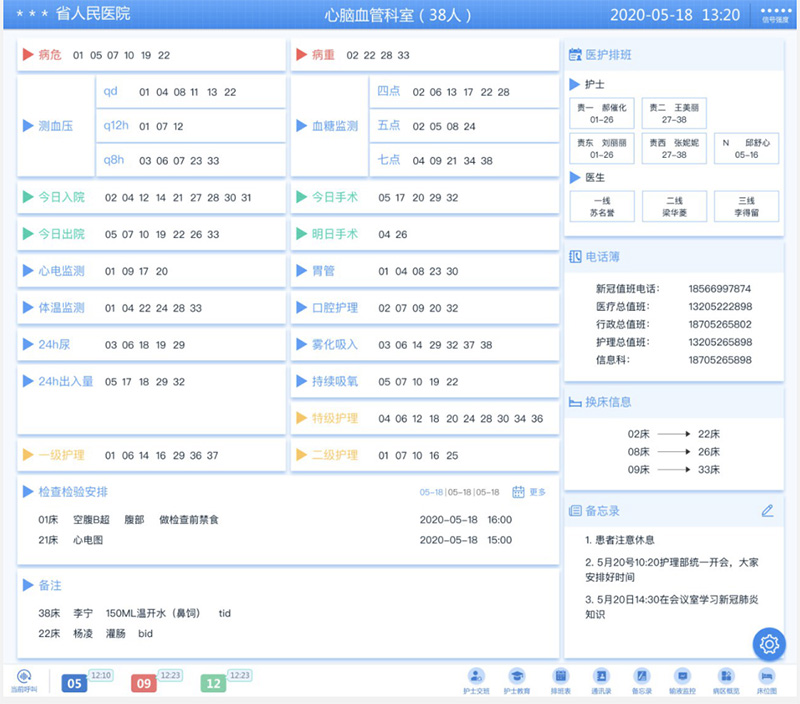
Task: Select nurse card 责二 王美丽
Action: pos(674,113)
